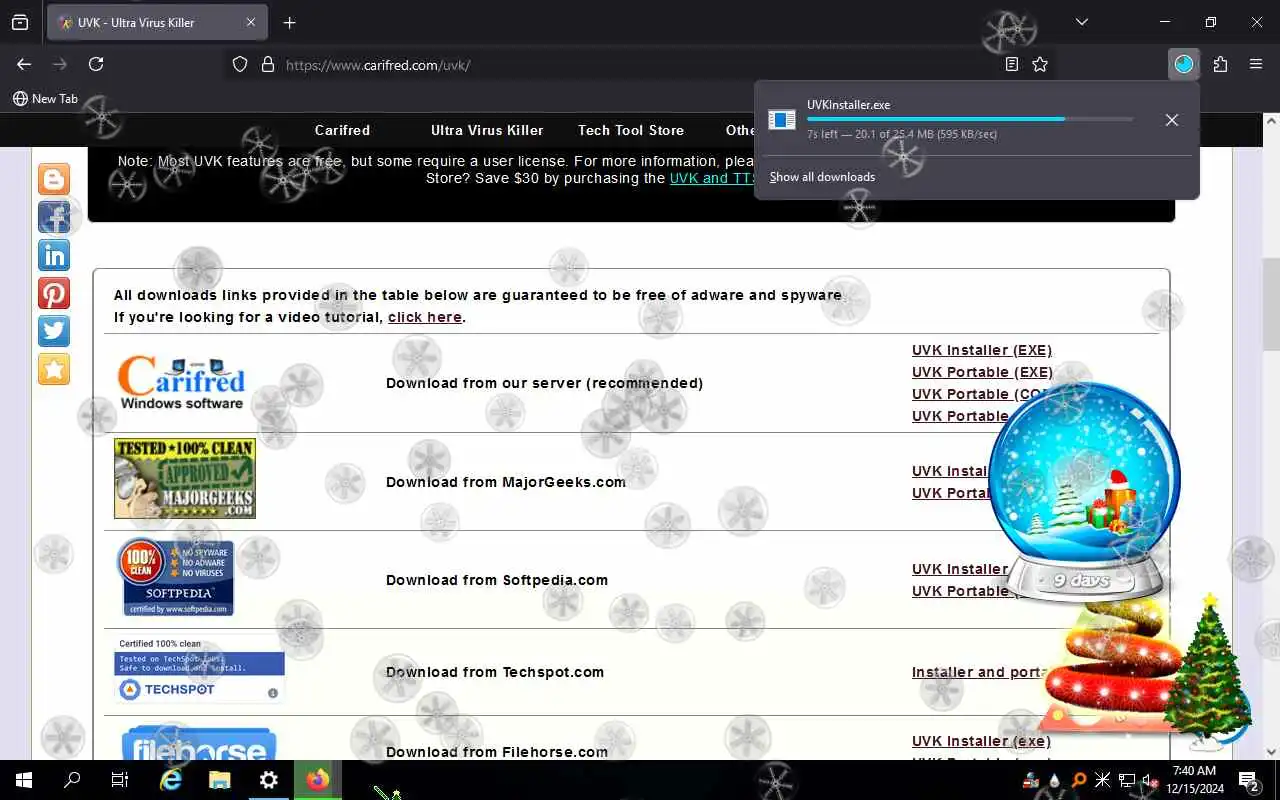Click the Softpedia 100% clean badge
This screenshot has height=800, width=1280.
coord(176,577)
